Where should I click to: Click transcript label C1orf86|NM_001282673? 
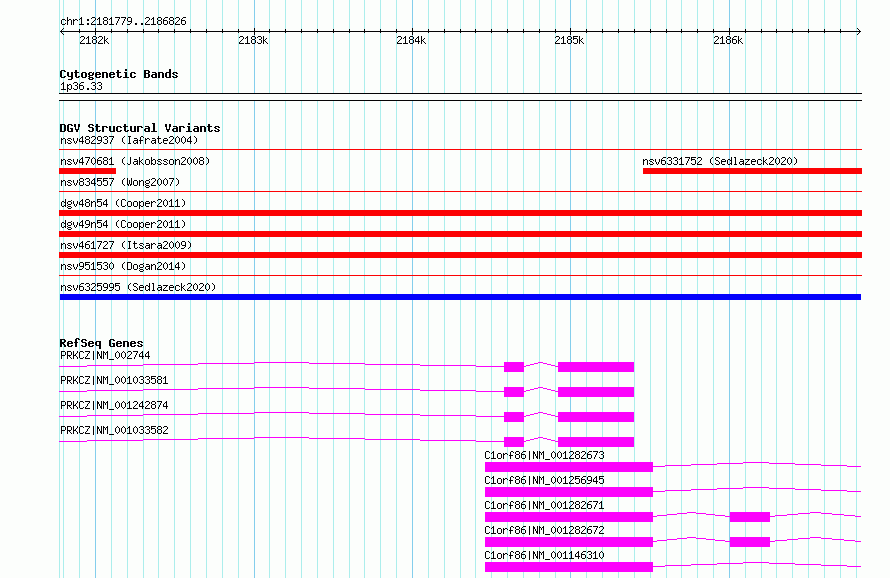click(x=544, y=455)
